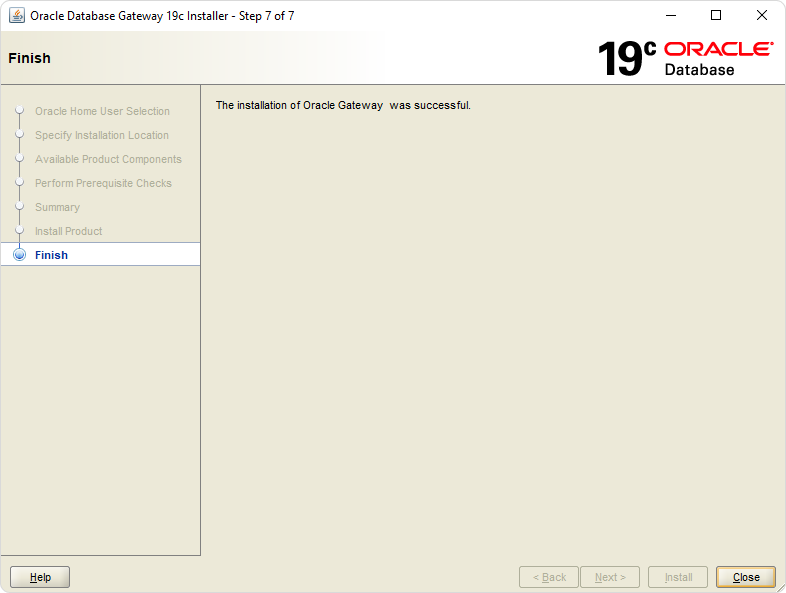Click the disabled Back button
The image size is (786, 593).
(549, 577)
